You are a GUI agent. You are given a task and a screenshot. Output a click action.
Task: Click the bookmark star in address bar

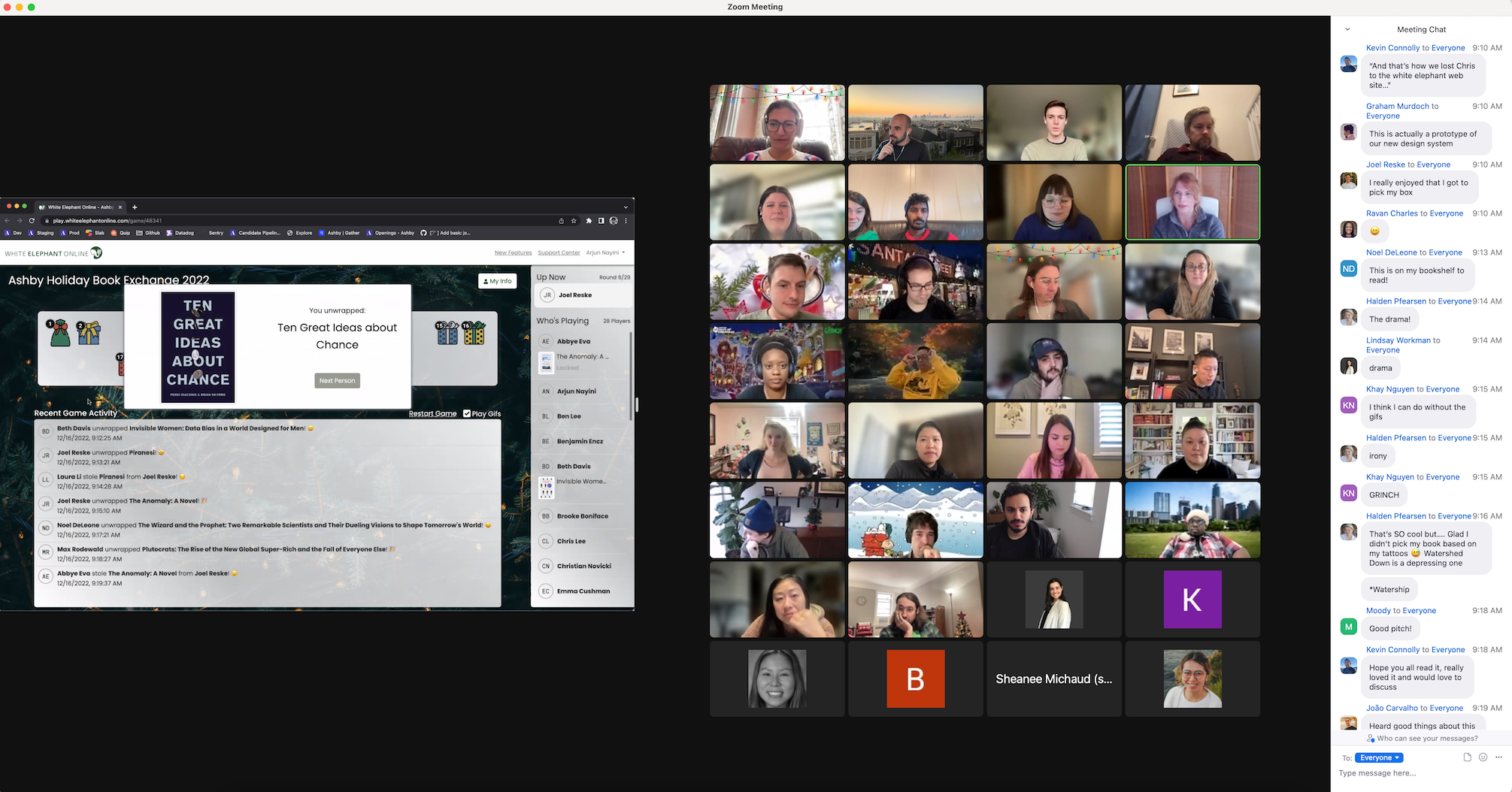point(574,221)
